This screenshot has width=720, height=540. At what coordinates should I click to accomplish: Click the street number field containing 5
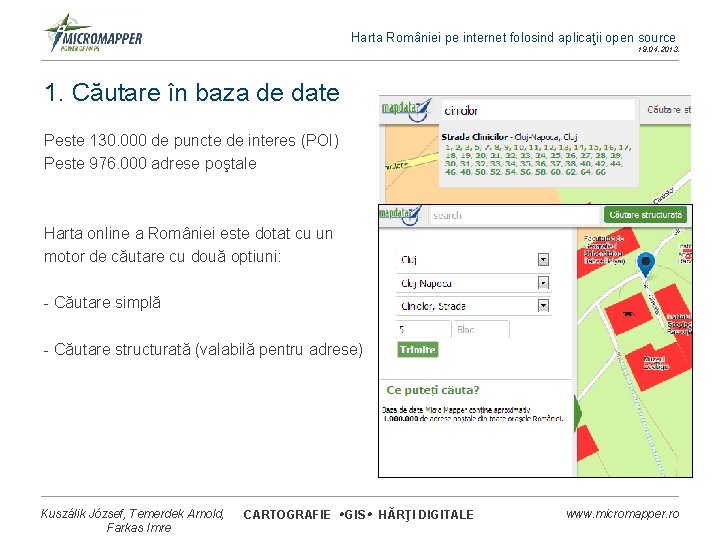click(x=423, y=329)
